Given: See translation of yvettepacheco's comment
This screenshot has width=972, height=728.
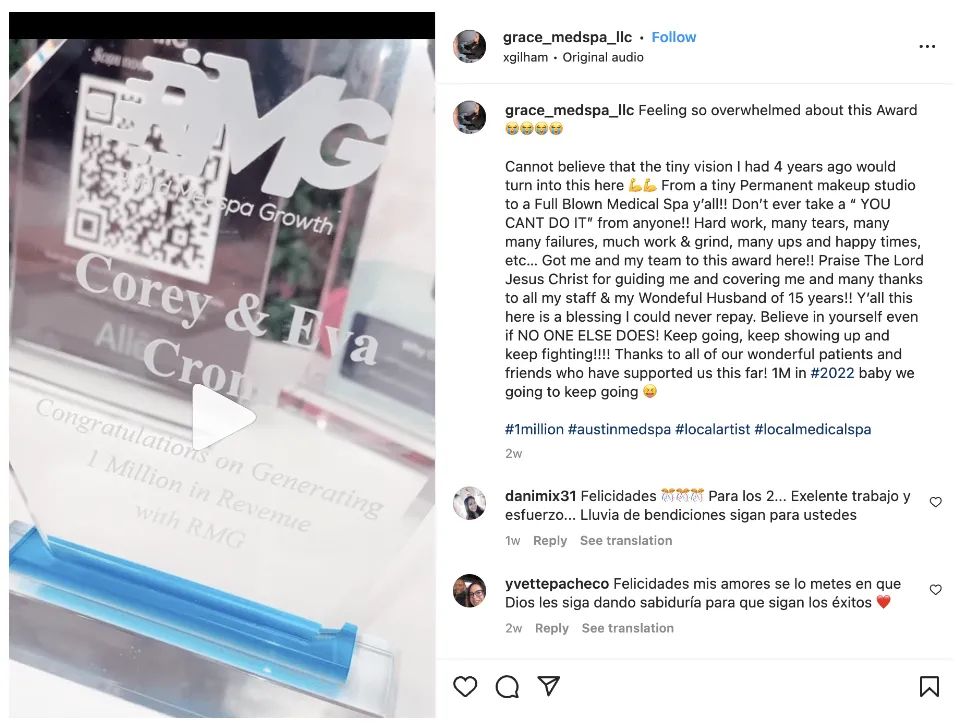Looking at the screenshot, I should coord(627,628).
